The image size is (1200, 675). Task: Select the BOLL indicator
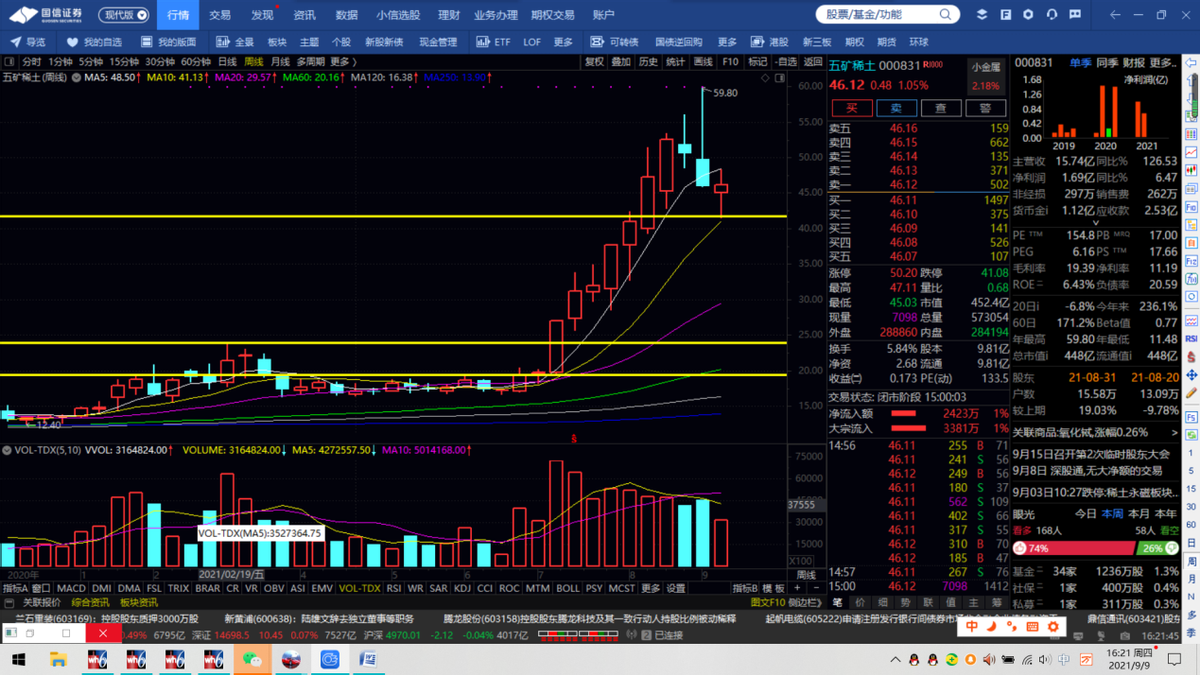tap(567, 589)
